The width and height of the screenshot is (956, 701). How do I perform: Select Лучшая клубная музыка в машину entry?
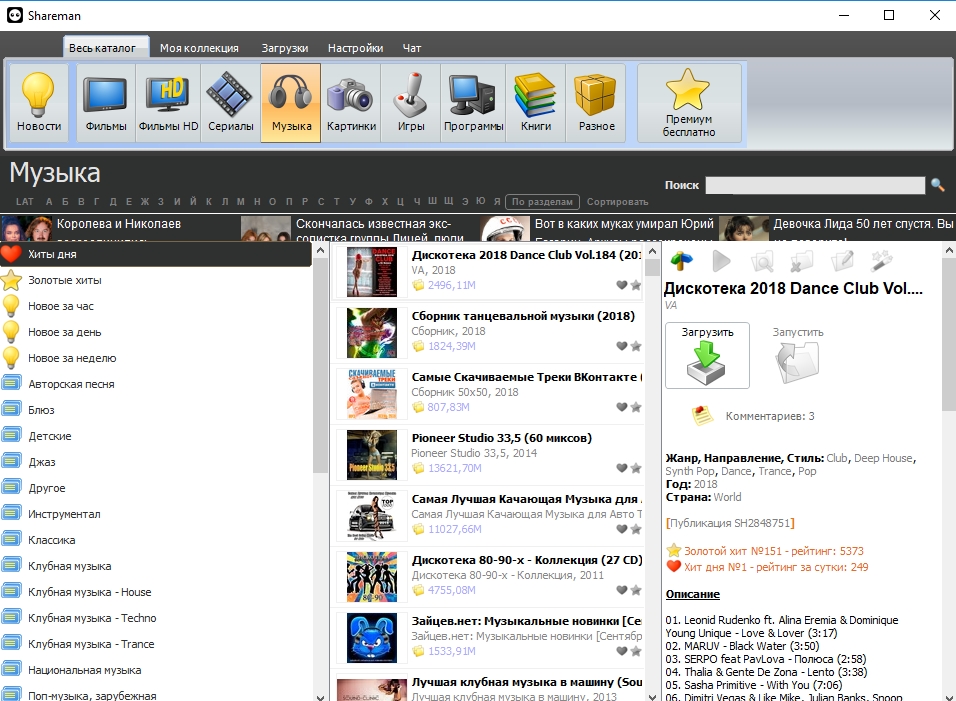point(488,687)
